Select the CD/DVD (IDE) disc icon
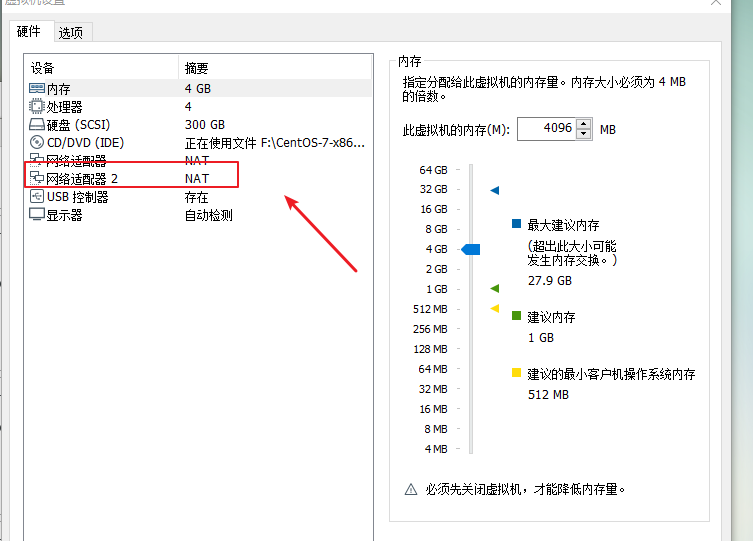 [x=37, y=143]
